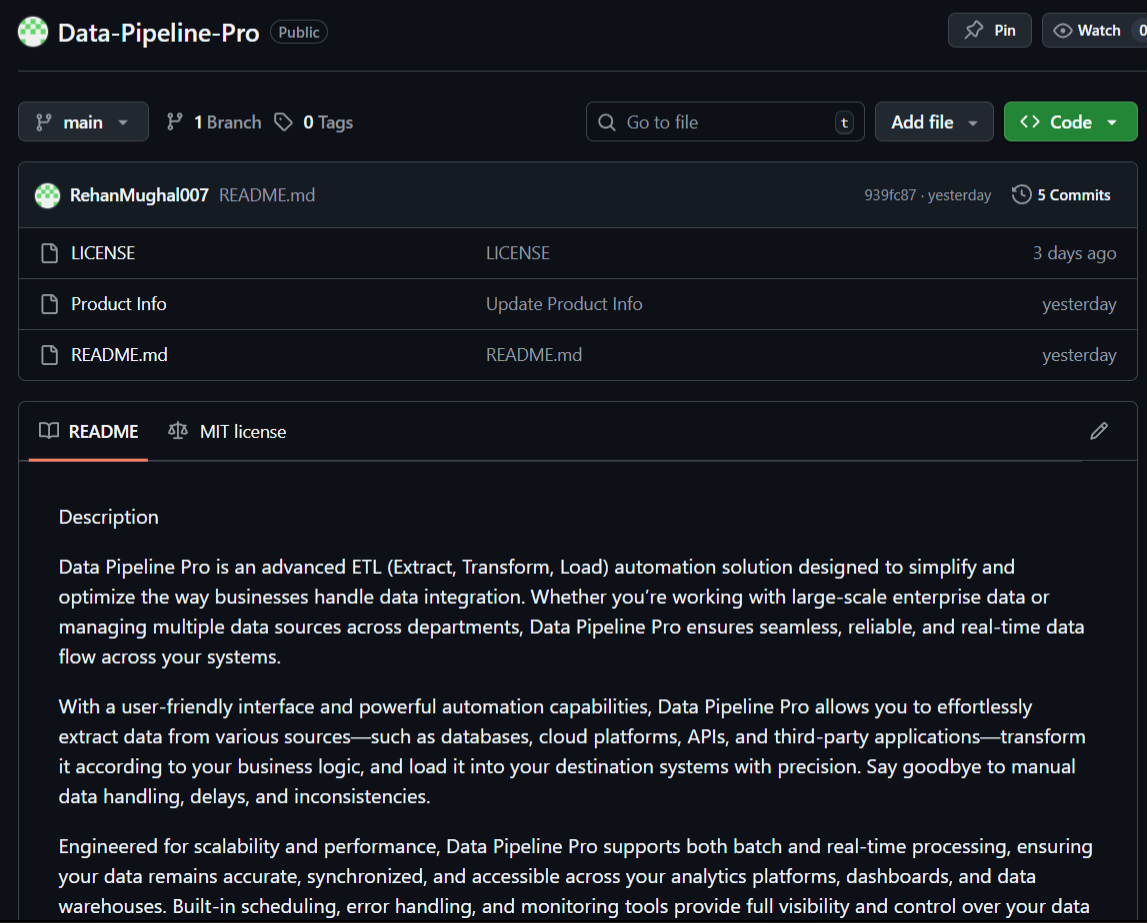Expand the green Code dropdown

click(x=1070, y=122)
